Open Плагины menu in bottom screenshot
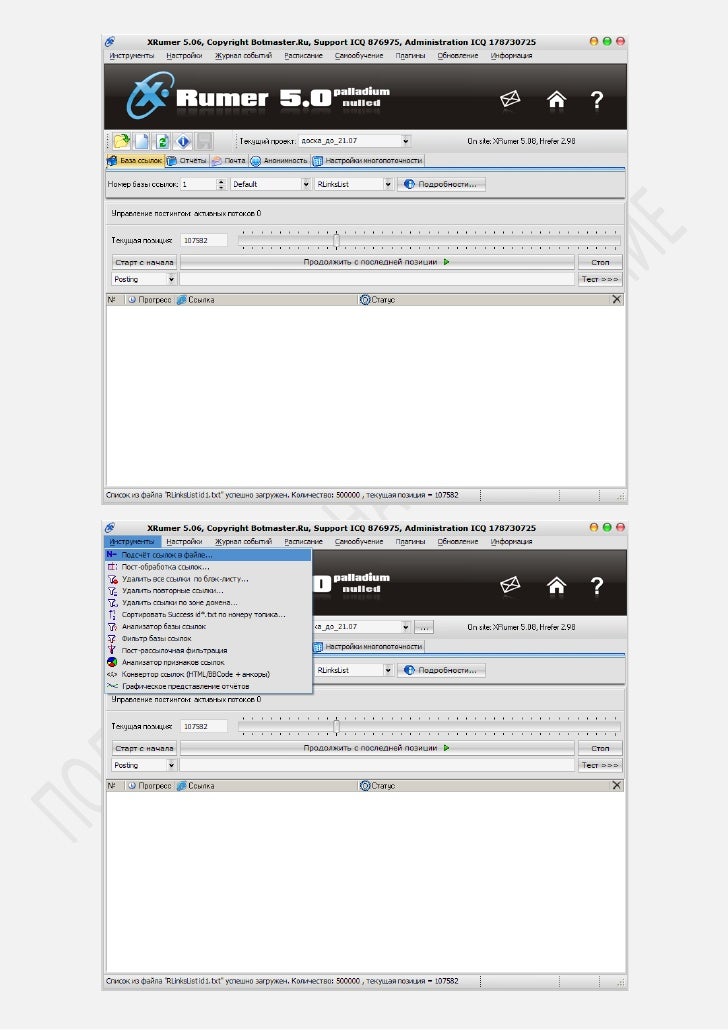 (410, 542)
